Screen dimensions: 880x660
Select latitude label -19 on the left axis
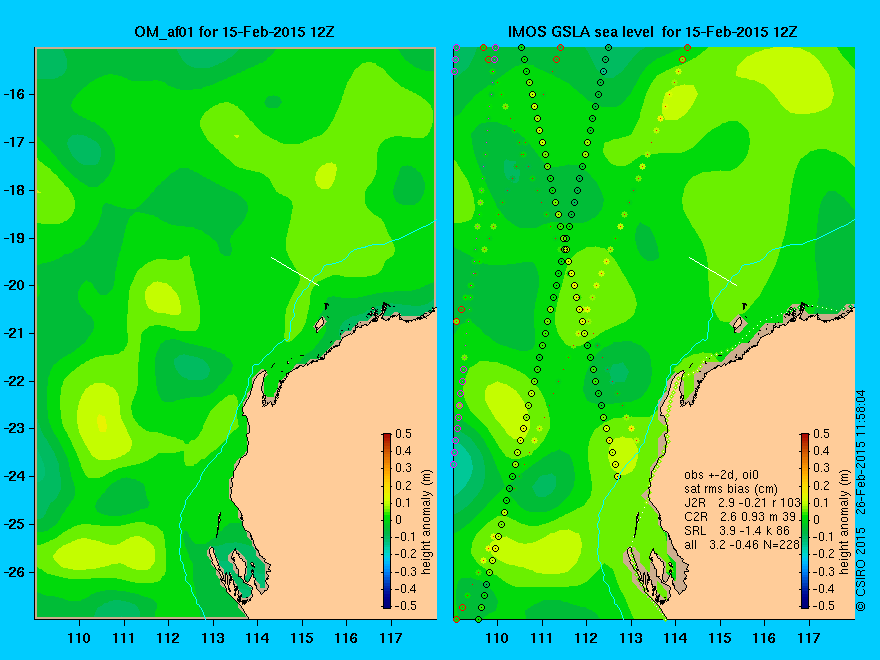pos(14,238)
